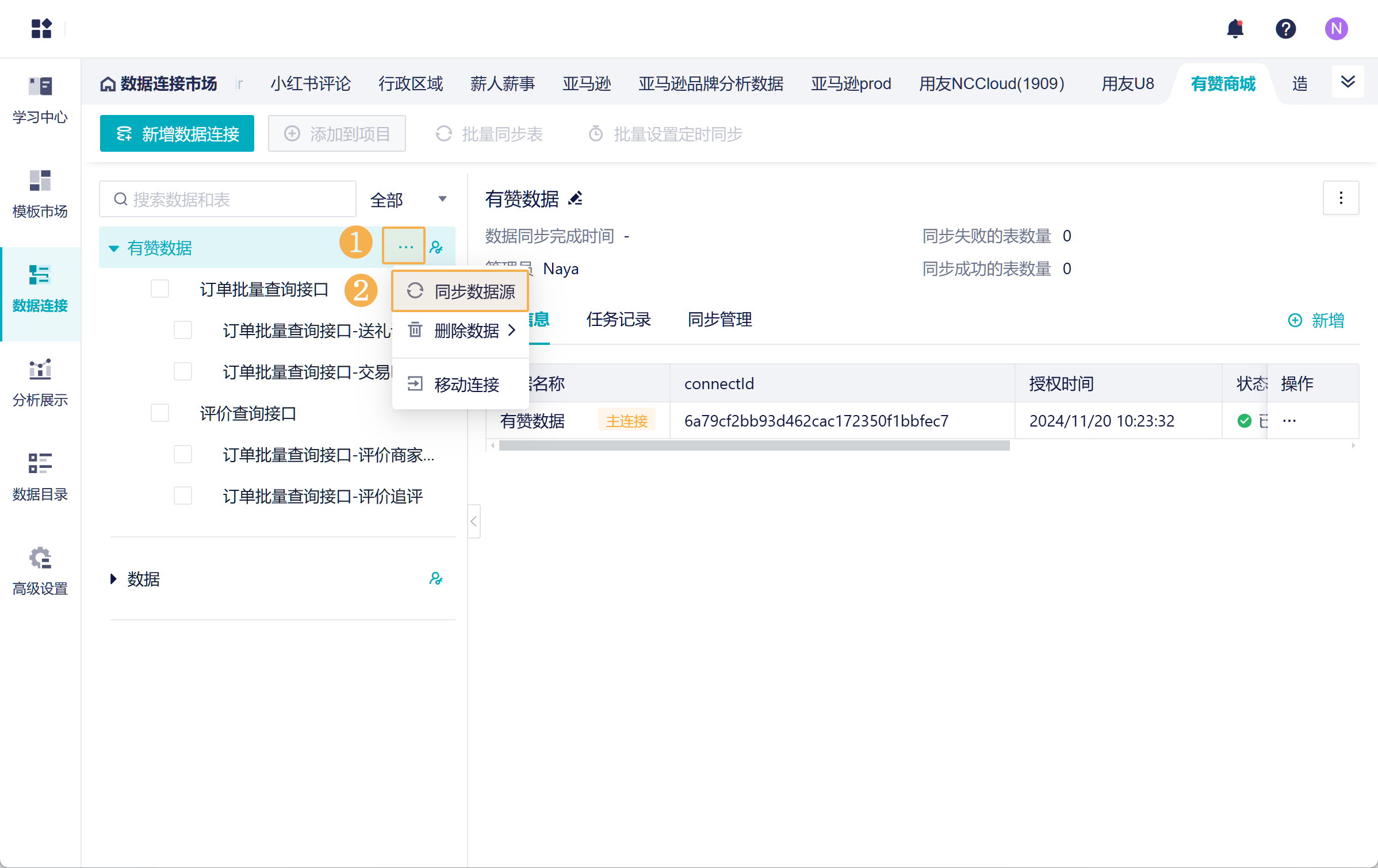This screenshot has height=868, width=1378.
Task: Click the help question mark icon
Action: 1285,29
